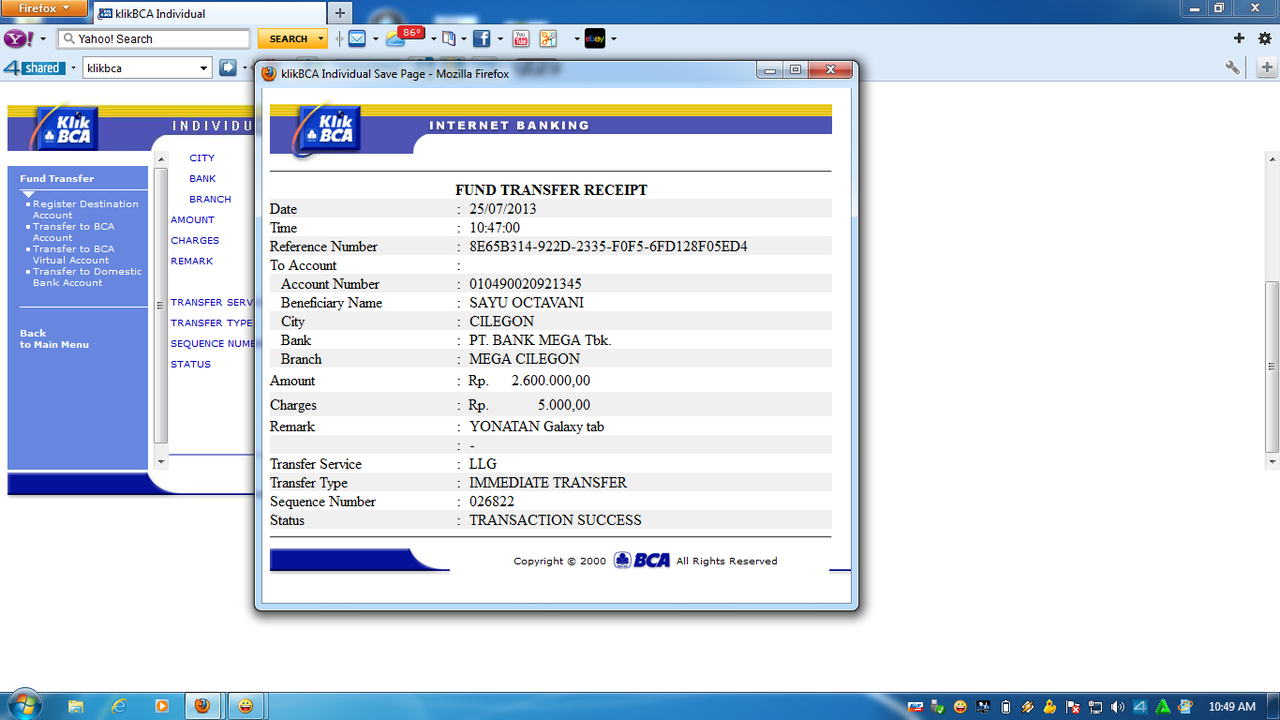Open the eBay toolbar icon
This screenshot has width=1280, height=720.
tap(594, 39)
